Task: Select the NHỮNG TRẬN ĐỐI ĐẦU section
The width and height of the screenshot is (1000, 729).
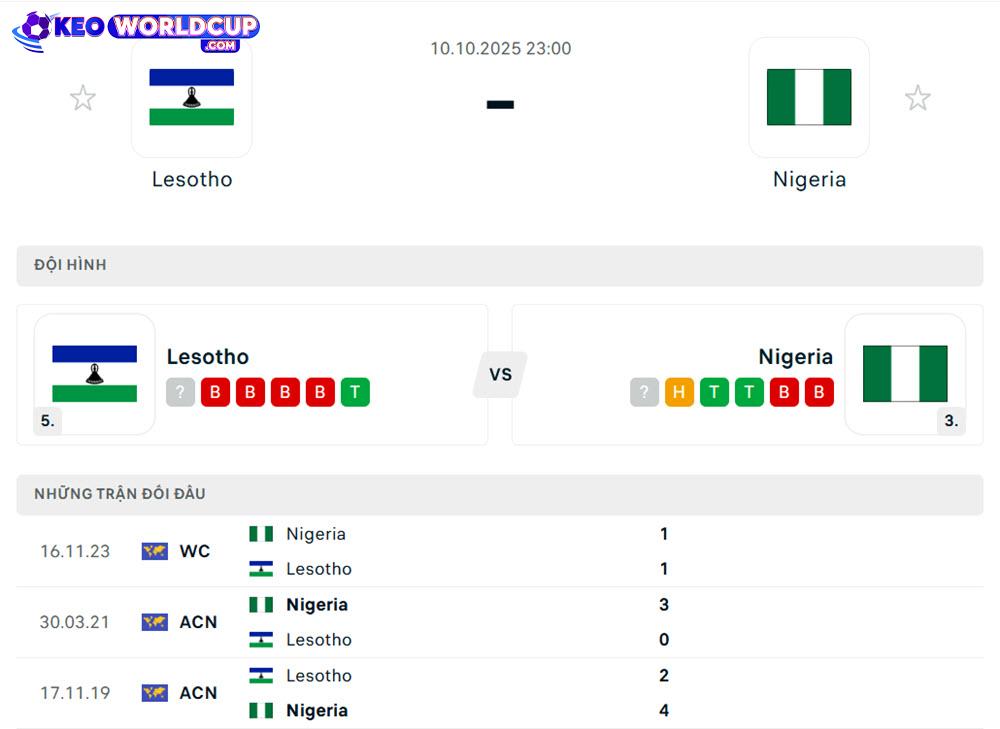Action: click(x=120, y=494)
